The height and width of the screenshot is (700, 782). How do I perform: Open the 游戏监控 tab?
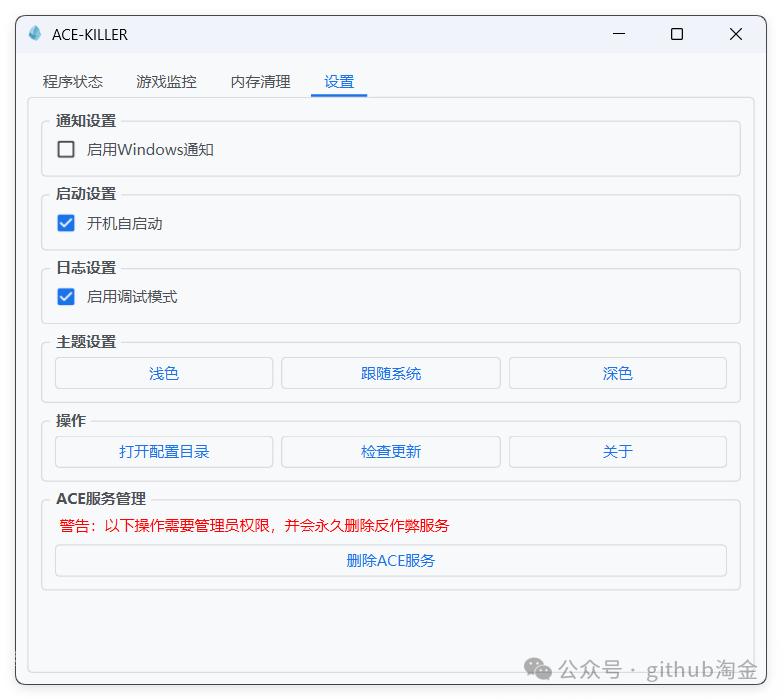pyautogui.click(x=167, y=81)
